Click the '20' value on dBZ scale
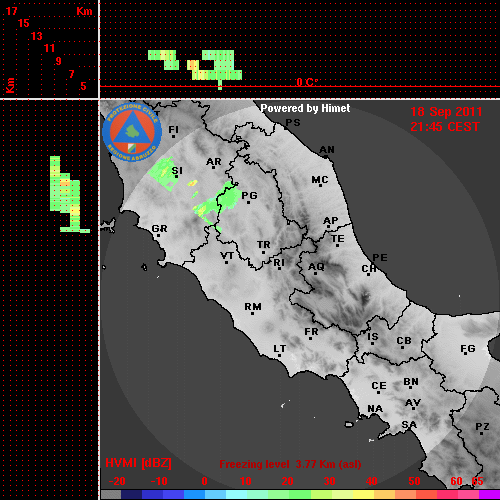This screenshot has height=500, width=500. [288, 481]
